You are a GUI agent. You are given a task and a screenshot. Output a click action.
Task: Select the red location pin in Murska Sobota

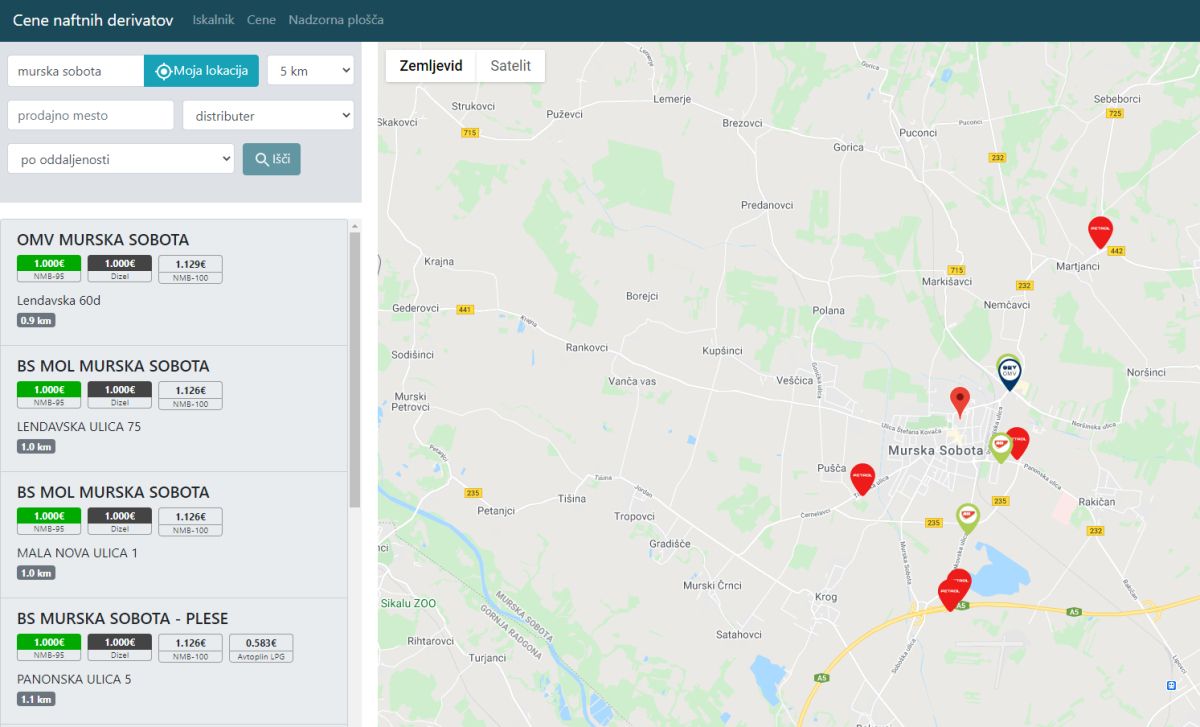point(960,400)
